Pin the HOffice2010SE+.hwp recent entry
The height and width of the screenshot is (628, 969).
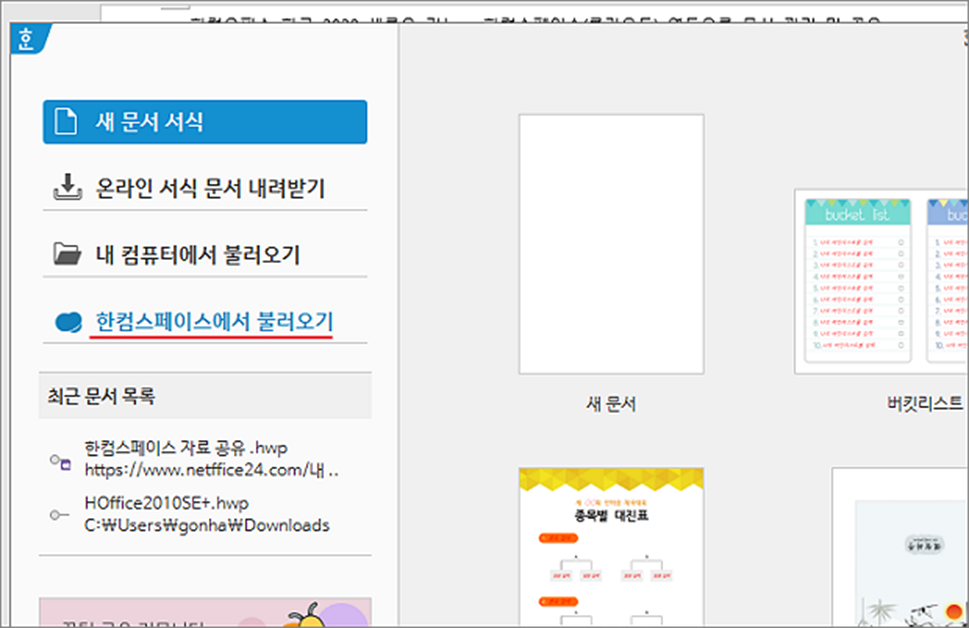(59, 515)
